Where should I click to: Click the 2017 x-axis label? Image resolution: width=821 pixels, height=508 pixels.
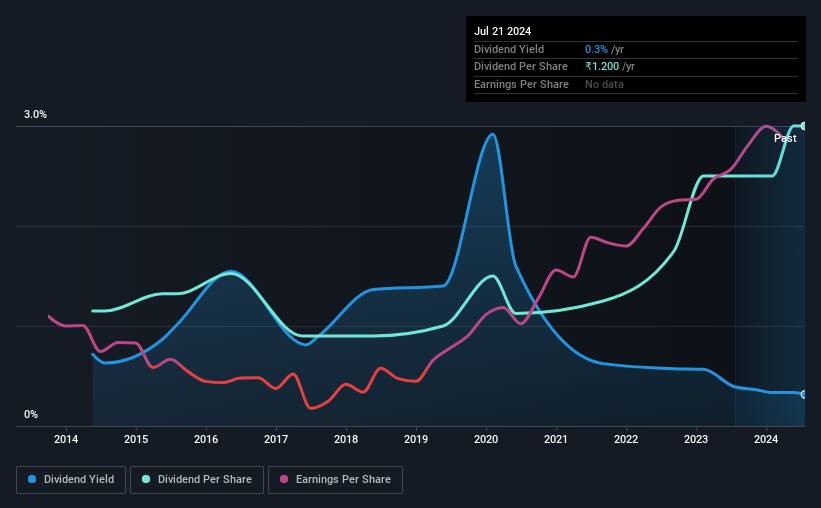click(276, 439)
